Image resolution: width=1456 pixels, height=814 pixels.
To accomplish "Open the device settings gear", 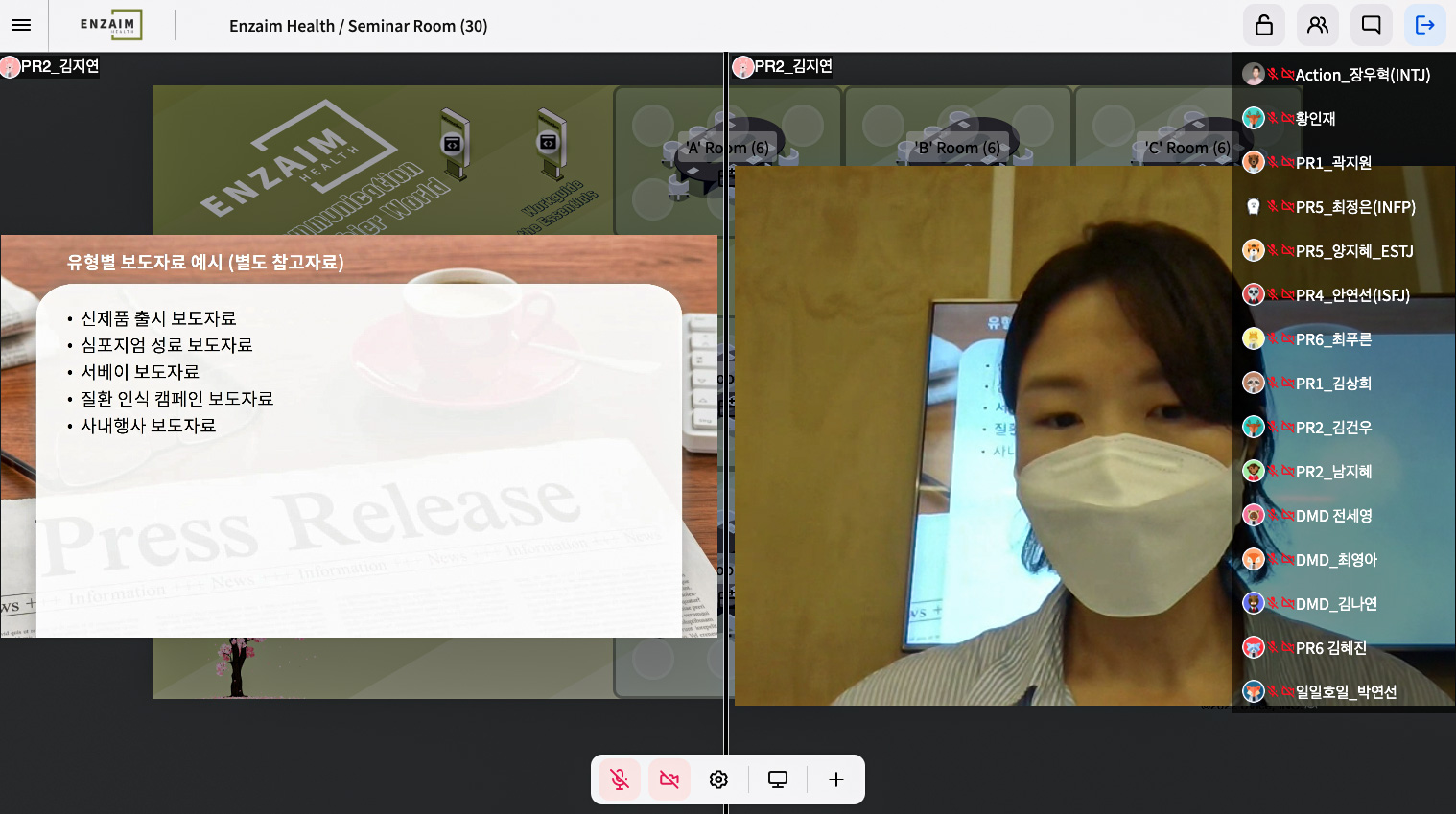I will click(718, 779).
